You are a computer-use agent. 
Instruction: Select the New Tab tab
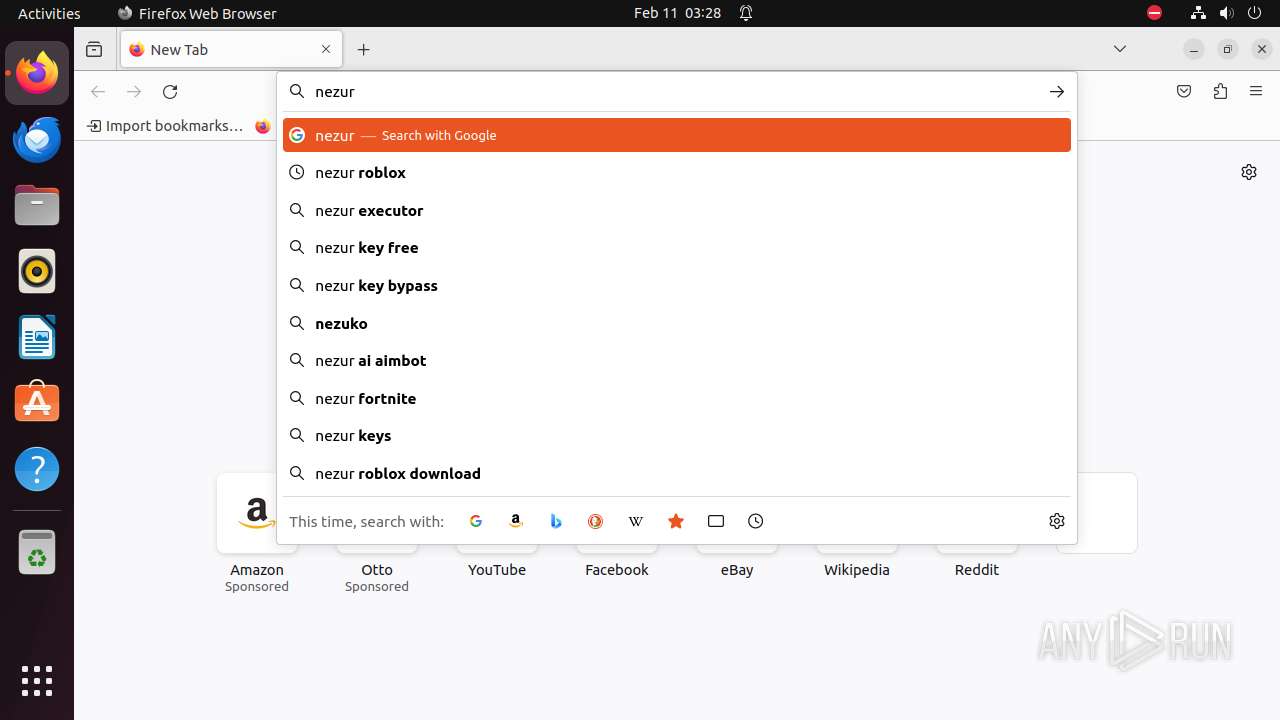(231, 50)
